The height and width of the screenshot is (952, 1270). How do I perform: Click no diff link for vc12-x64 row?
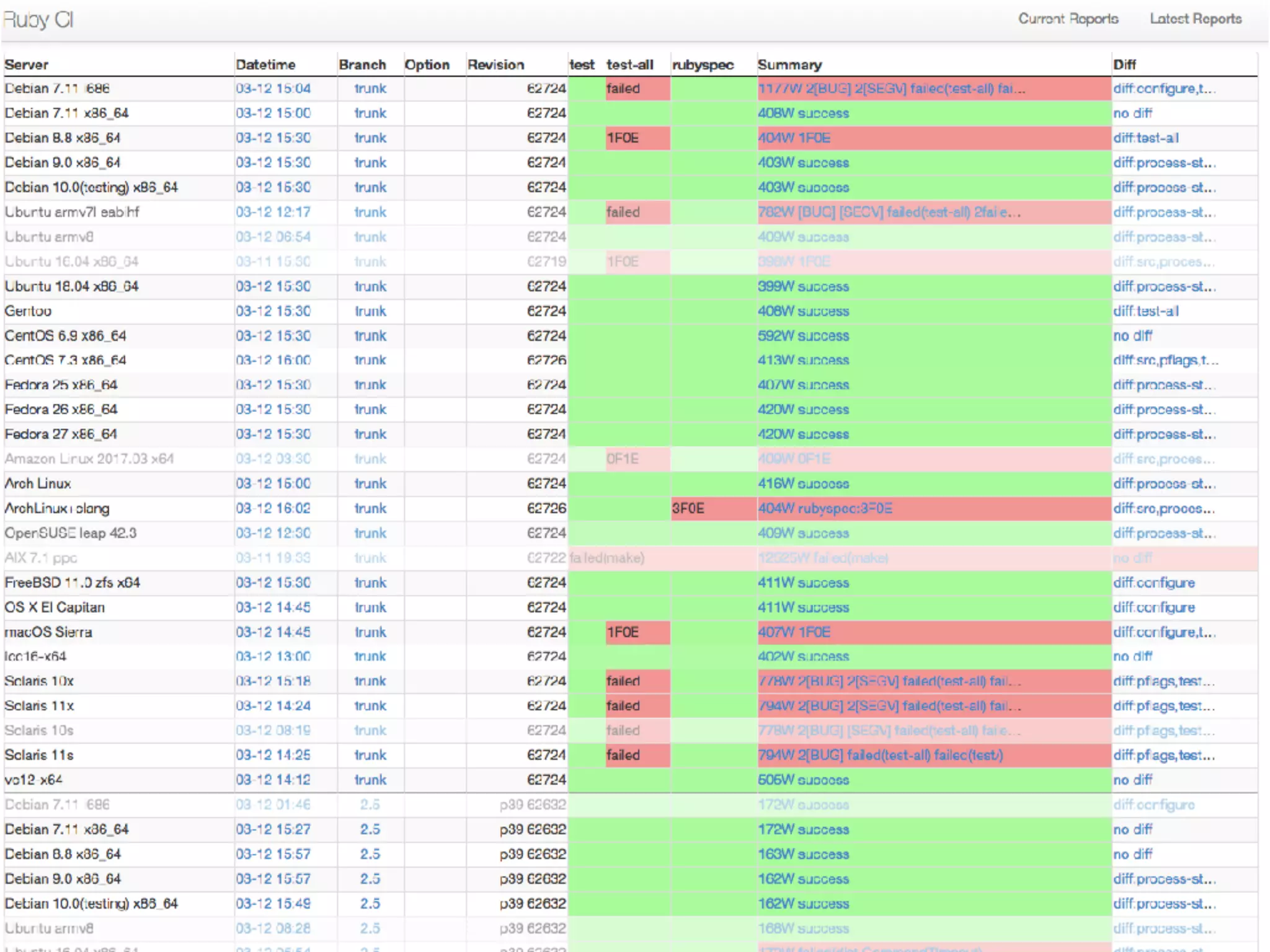1132,780
